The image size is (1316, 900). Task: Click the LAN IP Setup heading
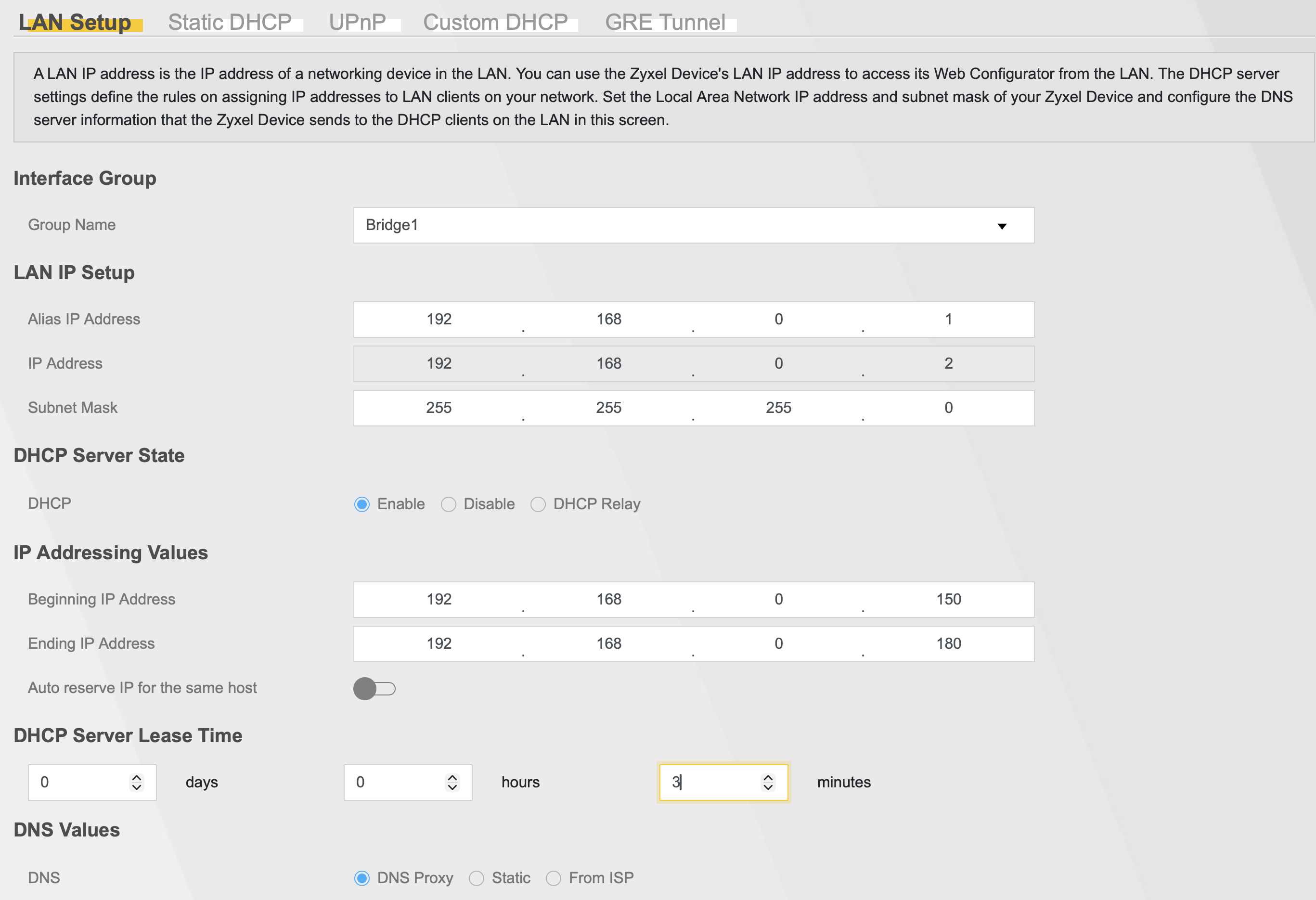74,272
